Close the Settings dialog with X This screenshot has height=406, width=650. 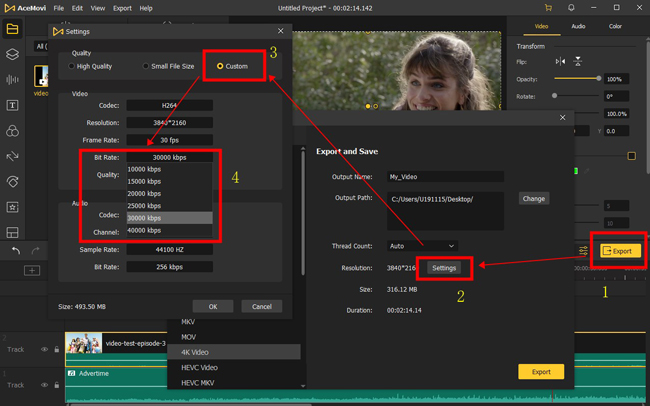point(281,31)
